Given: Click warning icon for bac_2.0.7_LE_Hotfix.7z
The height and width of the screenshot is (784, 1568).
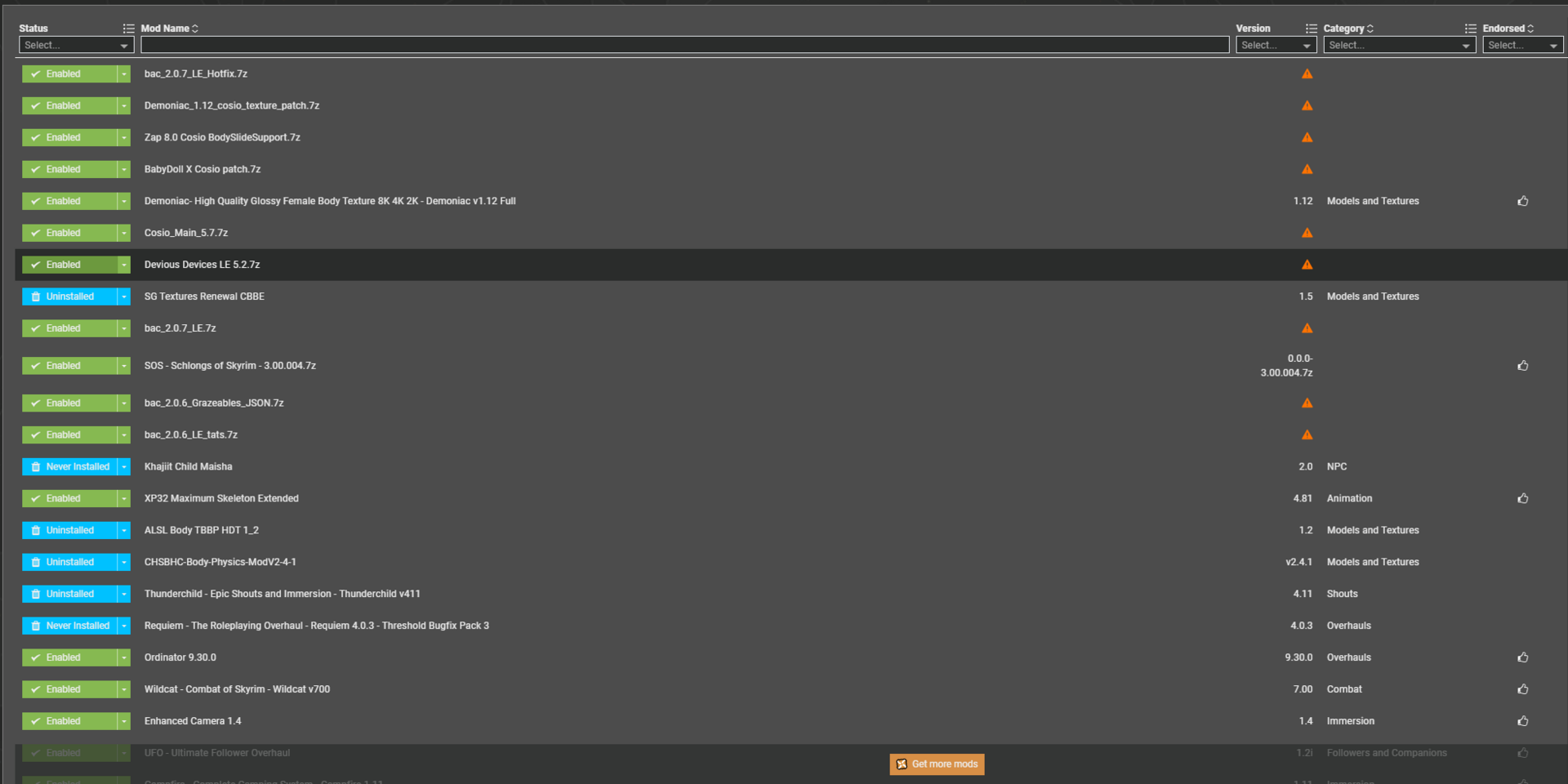Looking at the screenshot, I should click(1307, 73).
